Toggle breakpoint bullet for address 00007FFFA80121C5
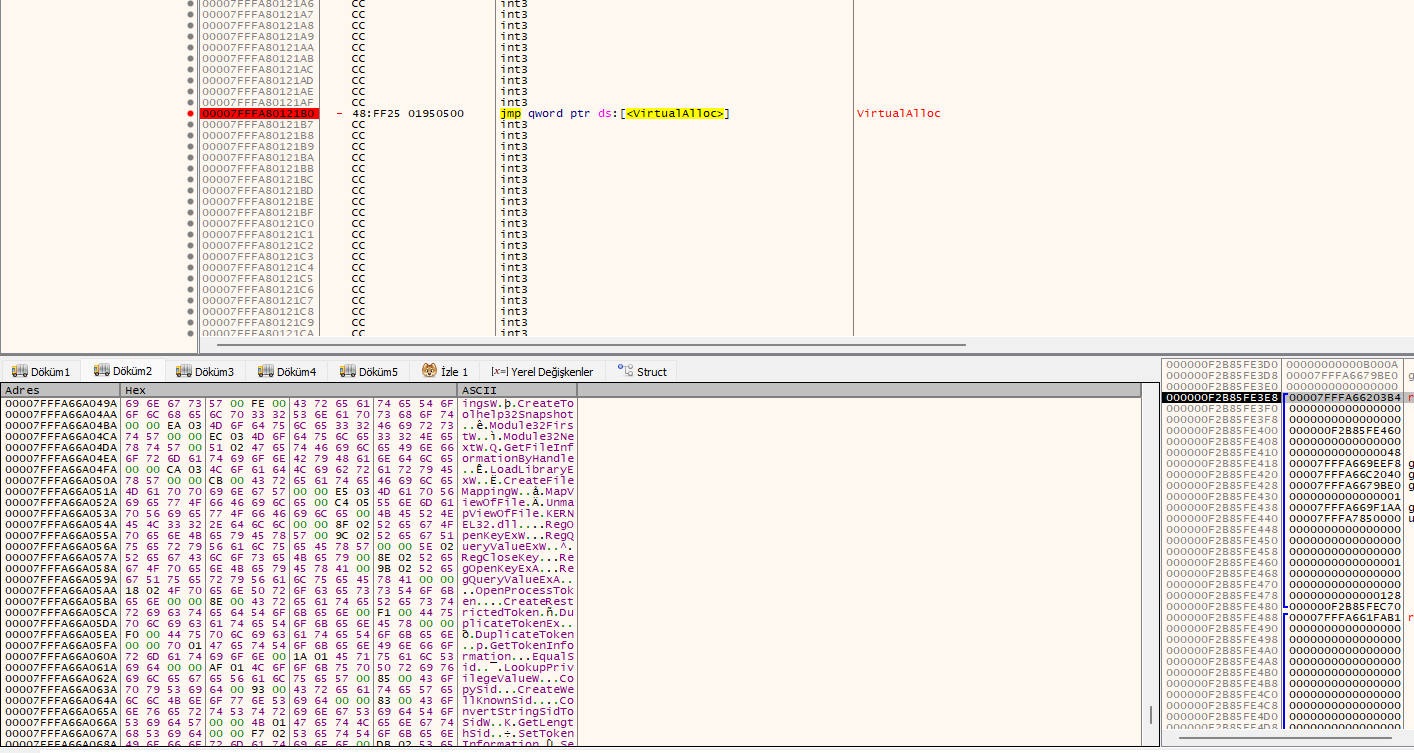This screenshot has width=1414, height=753. pyautogui.click(x=190, y=279)
